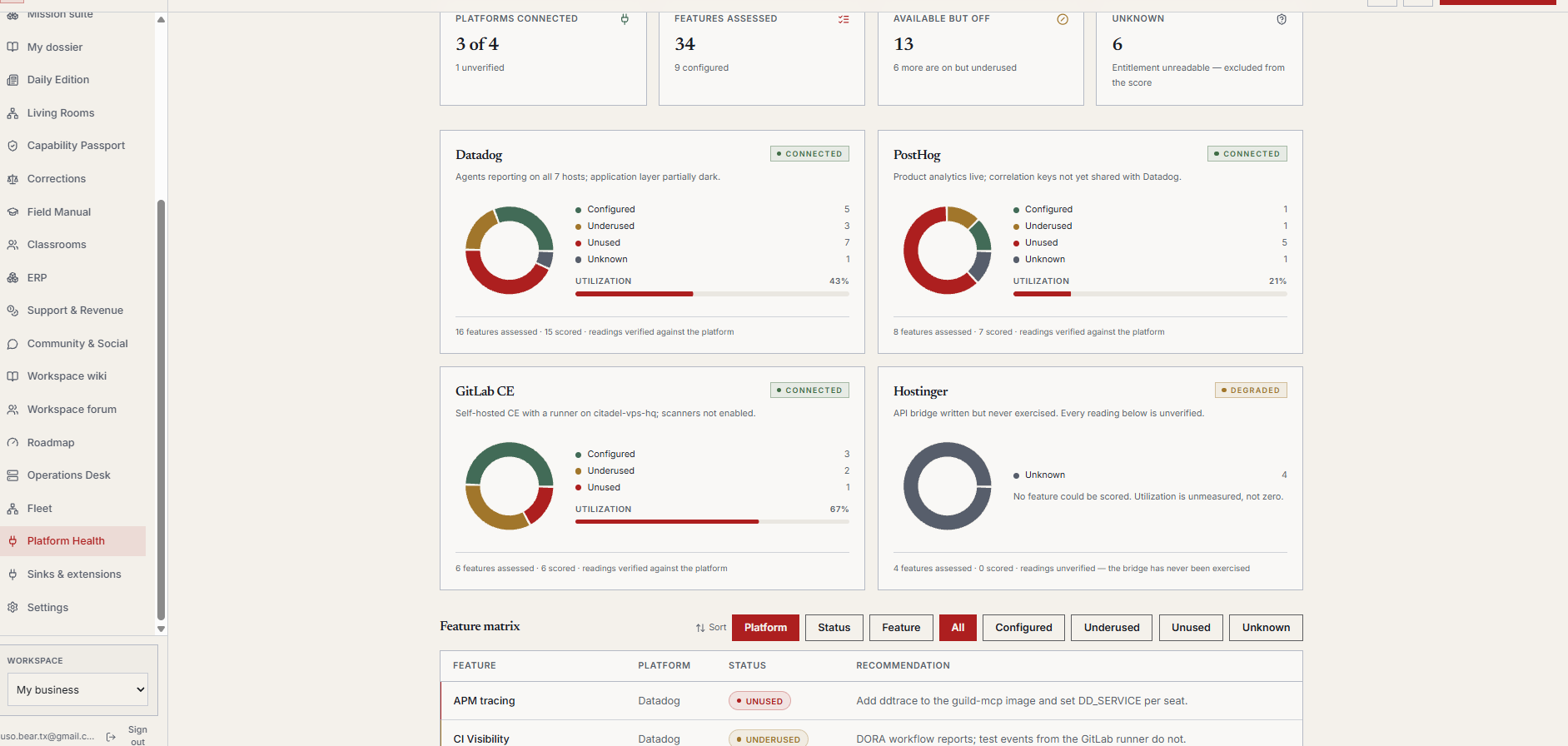This screenshot has width=1568, height=746.
Task: Click the Workspace wiki book icon
Action: point(12,376)
